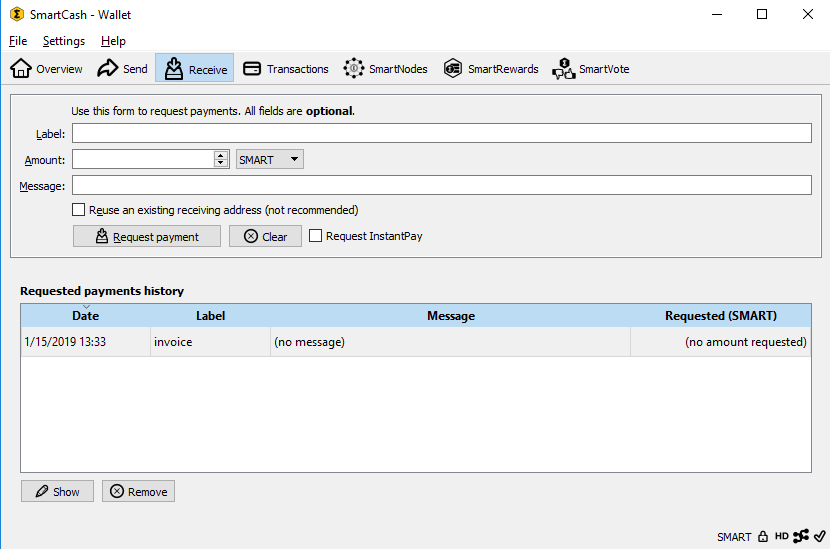
Task: Increase amount with the up stepper arrow
Action: tap(221, 155)
